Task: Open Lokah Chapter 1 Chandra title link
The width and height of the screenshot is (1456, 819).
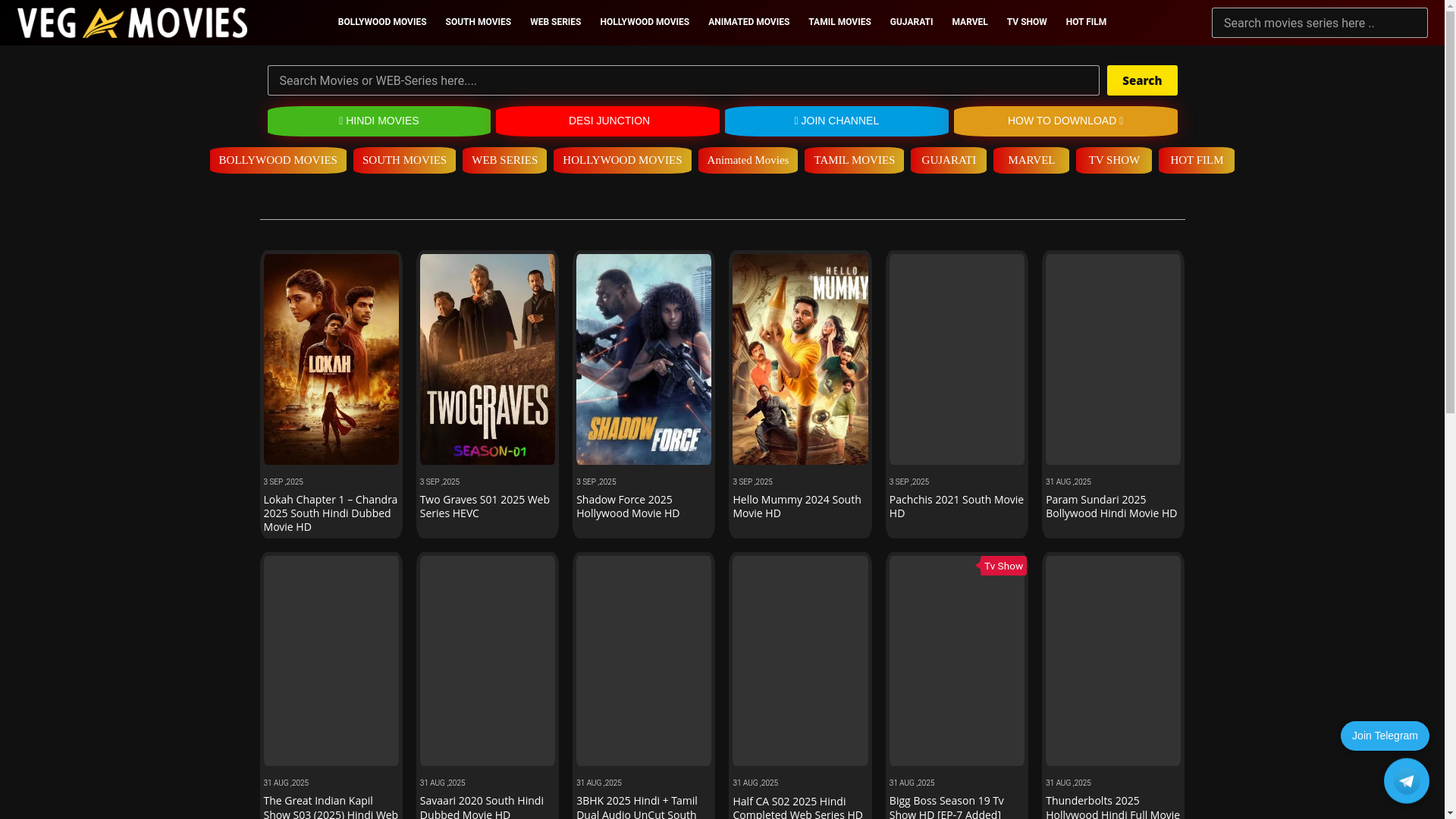Action: (331, 513)
